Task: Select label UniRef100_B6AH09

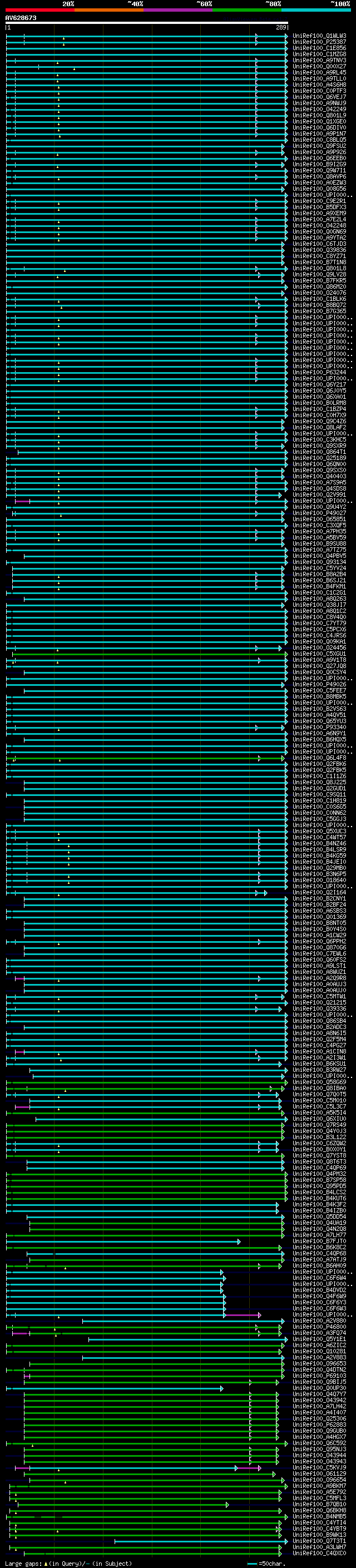Action: point(319,1267)
